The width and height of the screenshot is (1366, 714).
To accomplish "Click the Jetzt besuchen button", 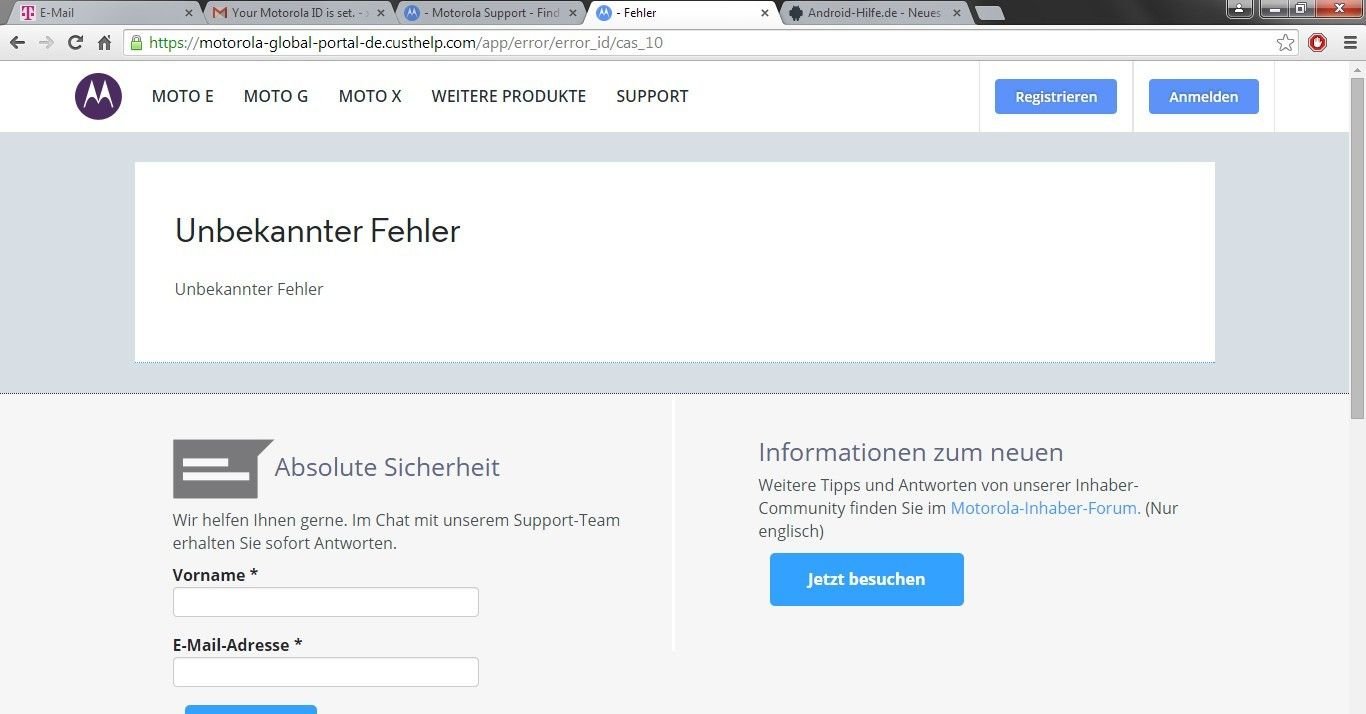I will pos(867,579).
